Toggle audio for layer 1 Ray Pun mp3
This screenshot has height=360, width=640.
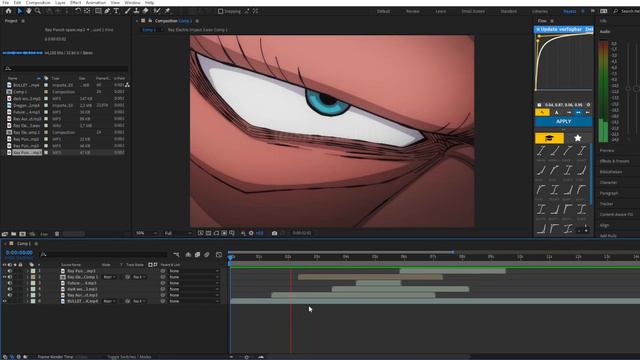[x=10, y=271]
